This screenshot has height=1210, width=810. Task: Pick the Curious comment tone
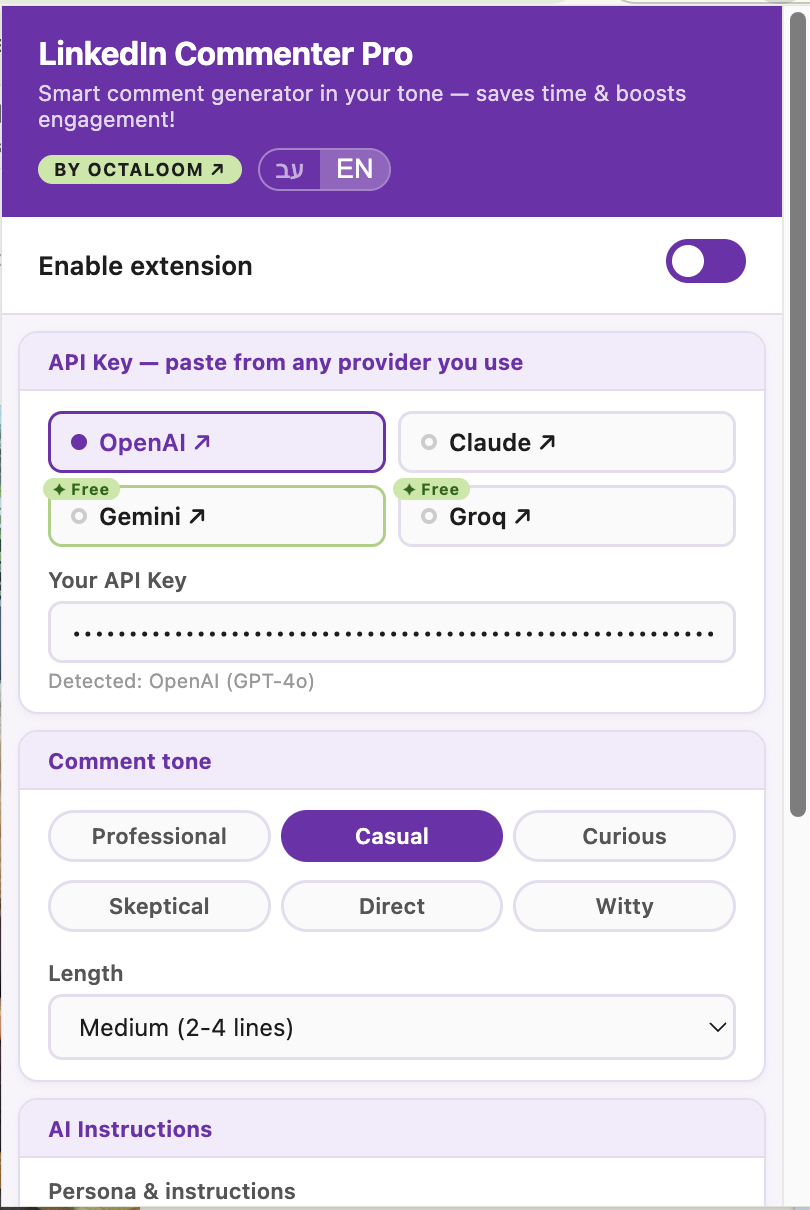[625, 836]
